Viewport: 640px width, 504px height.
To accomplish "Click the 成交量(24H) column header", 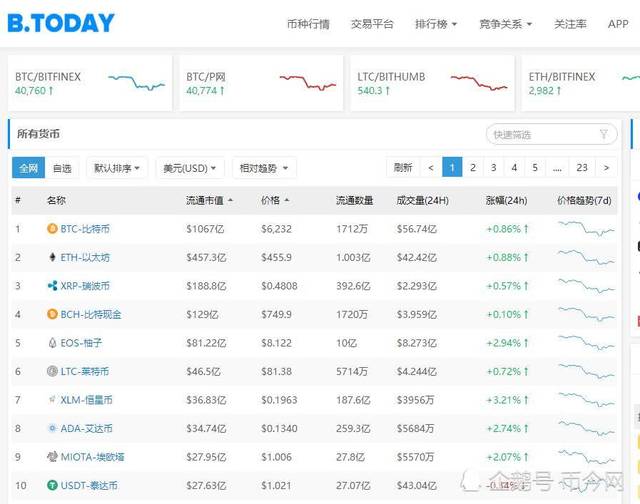I will point(422,200).
